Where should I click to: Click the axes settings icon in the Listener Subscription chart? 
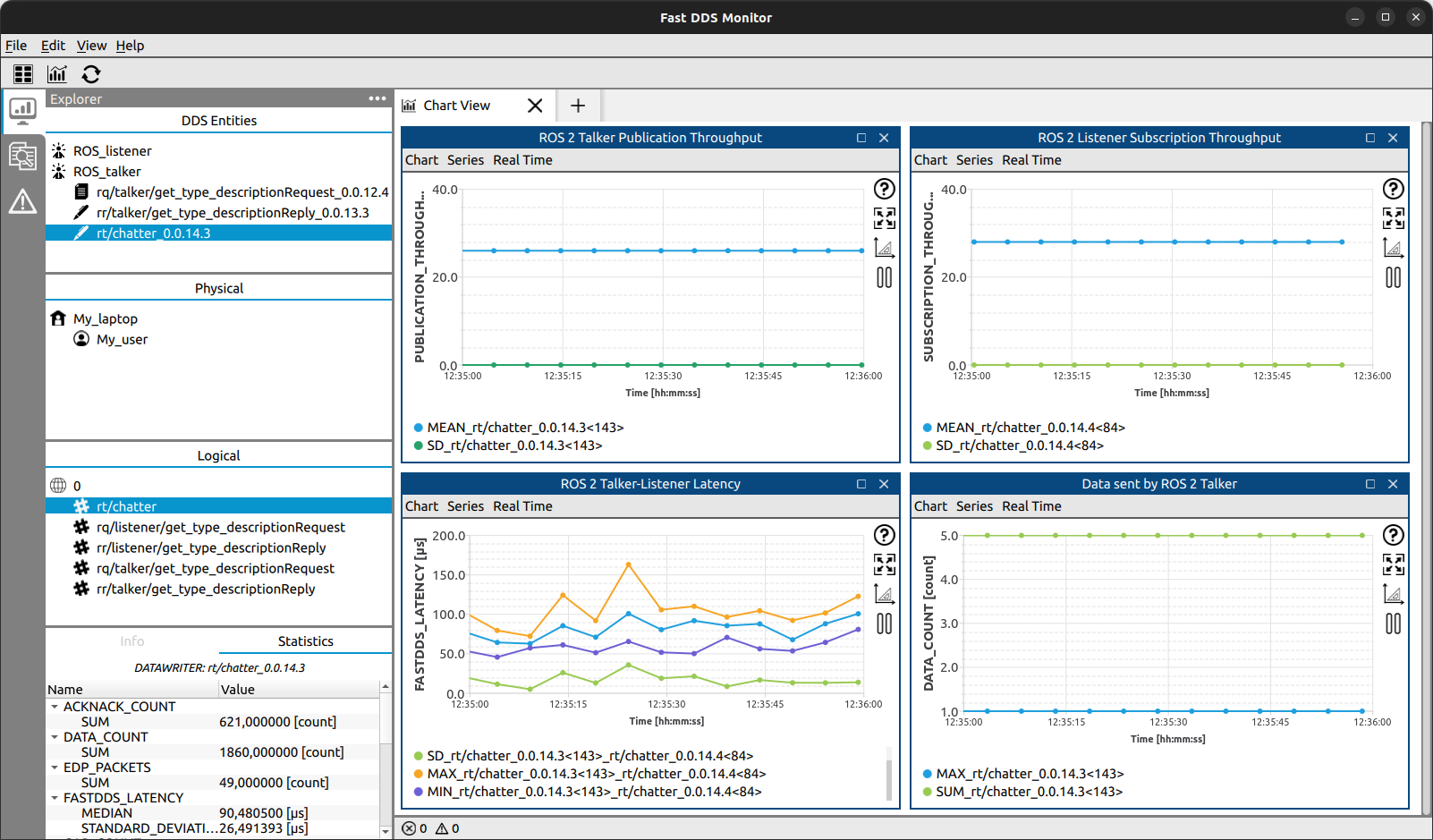pyautogui.click(x=1393, y=248)
